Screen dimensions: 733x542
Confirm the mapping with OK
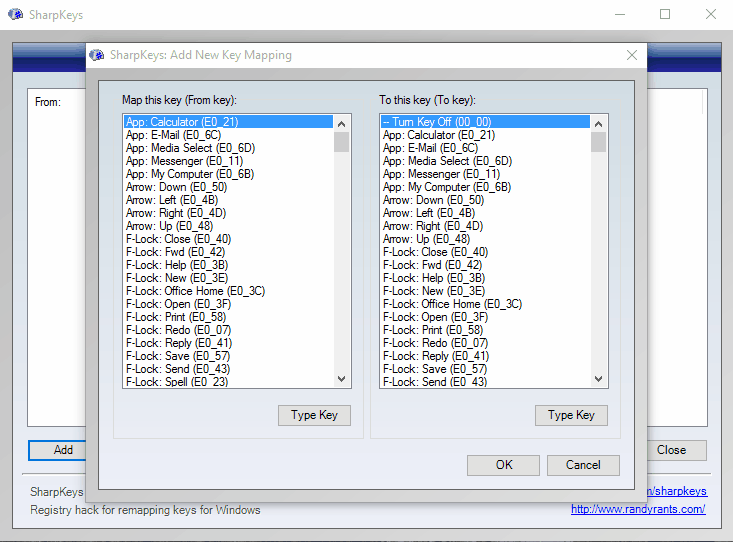click(503, 465)
